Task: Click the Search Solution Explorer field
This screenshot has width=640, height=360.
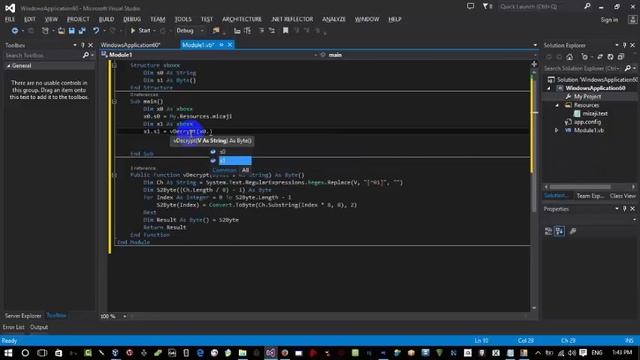Action: pyautogui.click(x=583, y=68)
